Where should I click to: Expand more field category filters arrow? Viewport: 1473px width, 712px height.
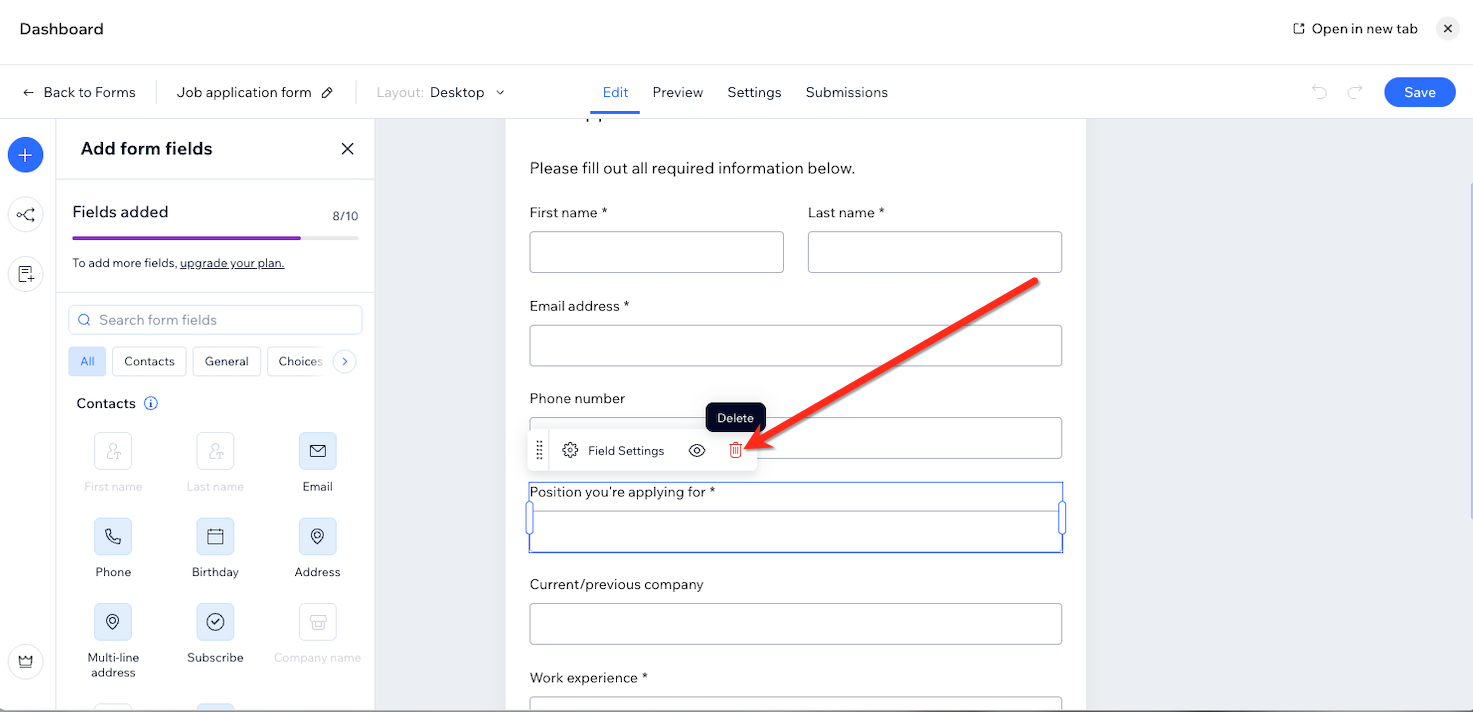[x=345, y=362]
